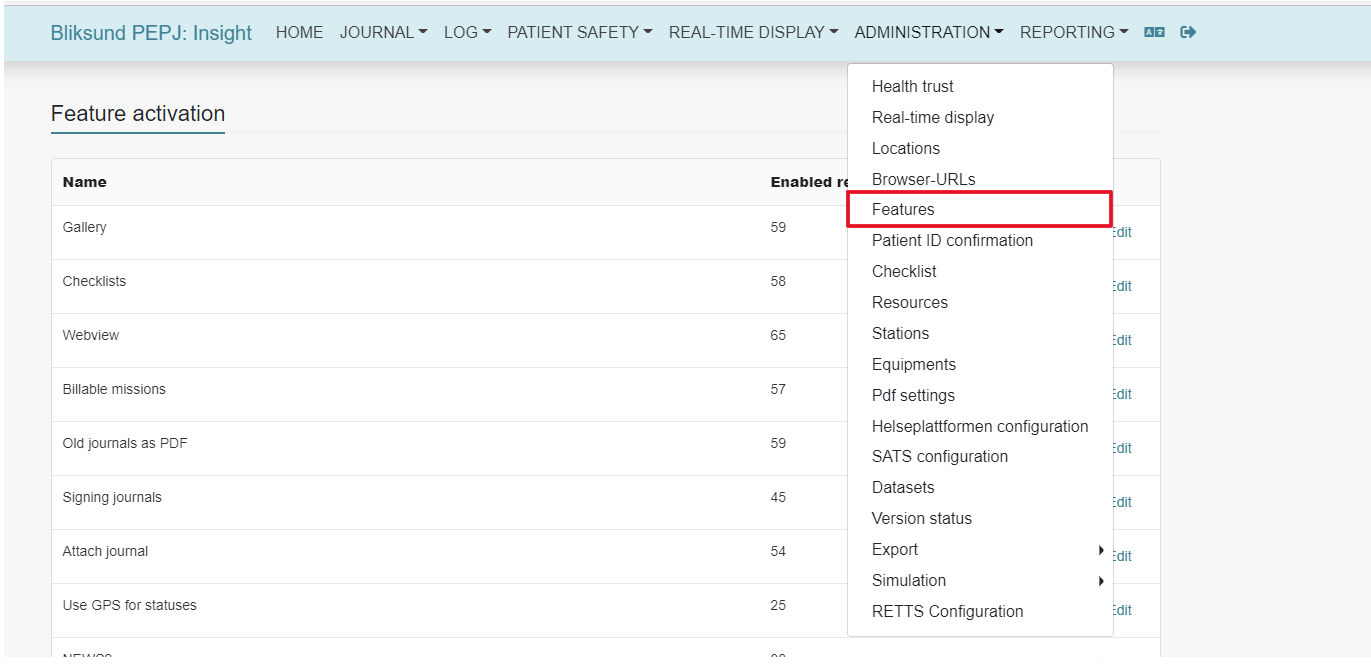Choose Datasets menu entry
The height and width of the screenshot is (665, 1371).
[980, 487]
